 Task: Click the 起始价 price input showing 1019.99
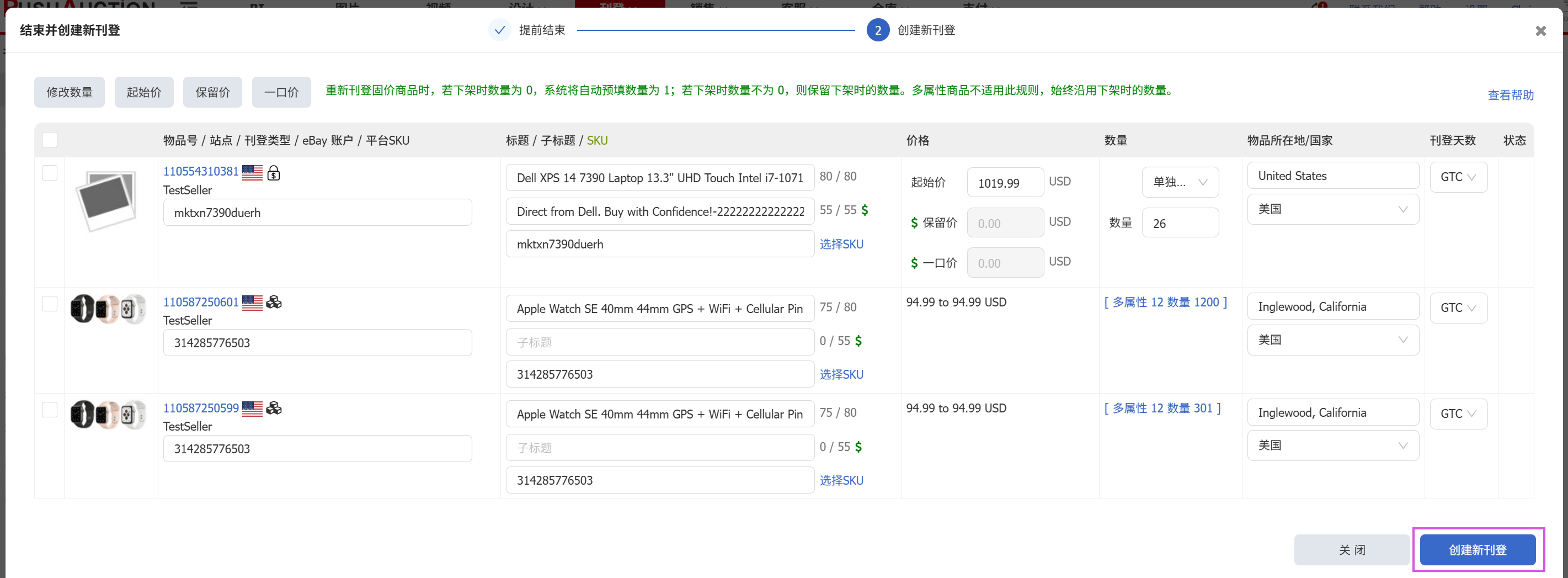click(1004, 183)
